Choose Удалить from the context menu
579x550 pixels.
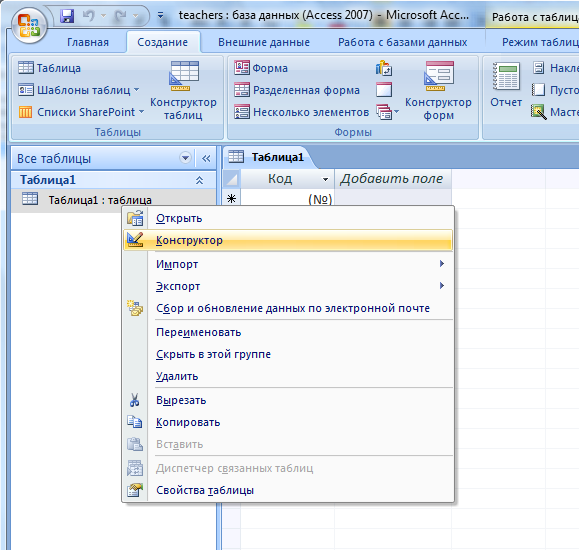click(287, 376)
